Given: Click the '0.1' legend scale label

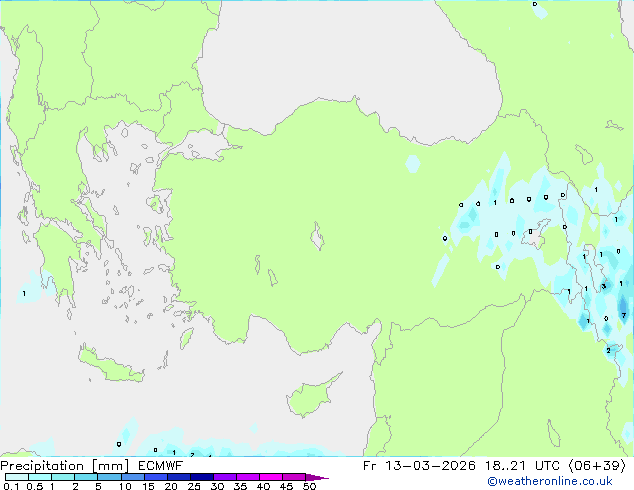Looking at the screenshot, I should click(x=11, y=486).
